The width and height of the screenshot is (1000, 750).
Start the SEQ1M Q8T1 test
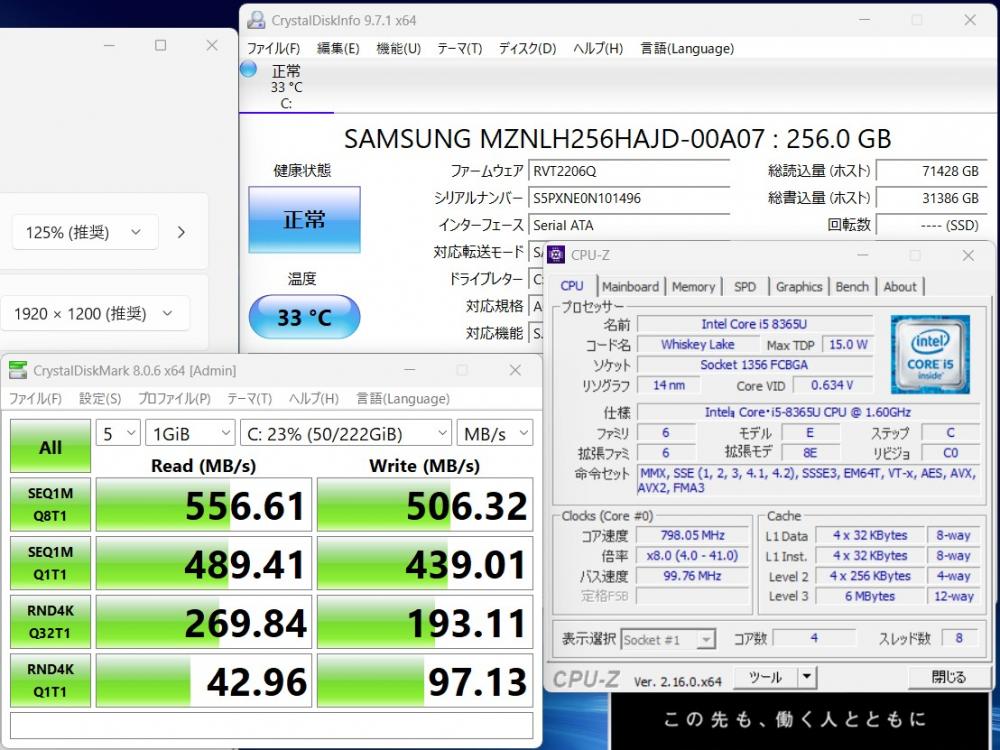click(x=50, y=504)
